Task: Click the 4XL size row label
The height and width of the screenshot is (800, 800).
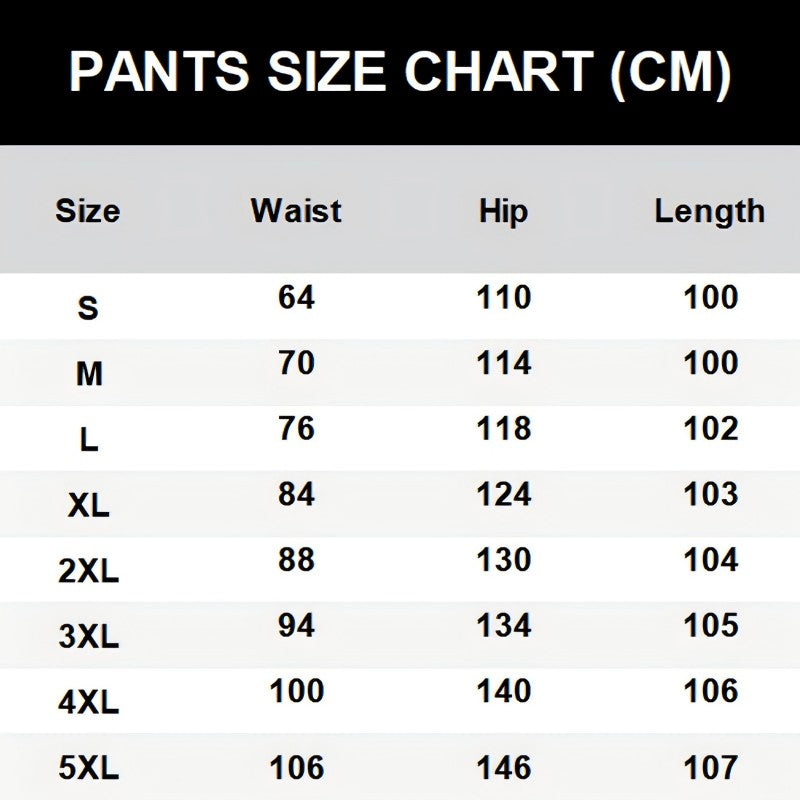Action: tap(88, 702)
